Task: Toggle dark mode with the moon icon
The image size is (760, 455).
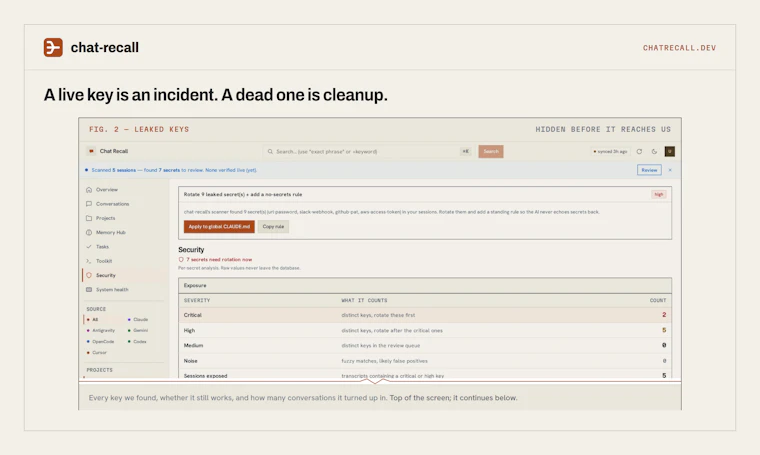Action: [x=654, y=152]
